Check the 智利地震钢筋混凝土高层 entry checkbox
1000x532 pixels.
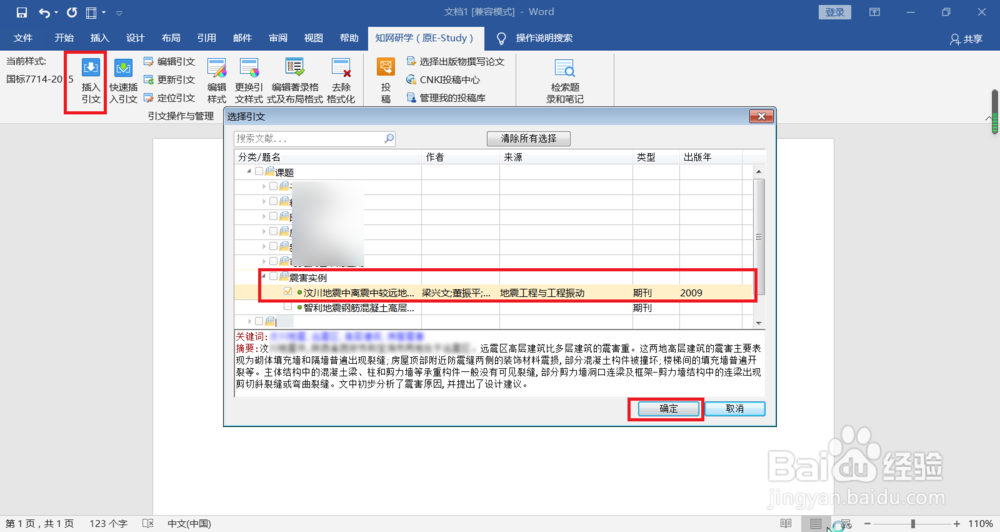(288, 307)
